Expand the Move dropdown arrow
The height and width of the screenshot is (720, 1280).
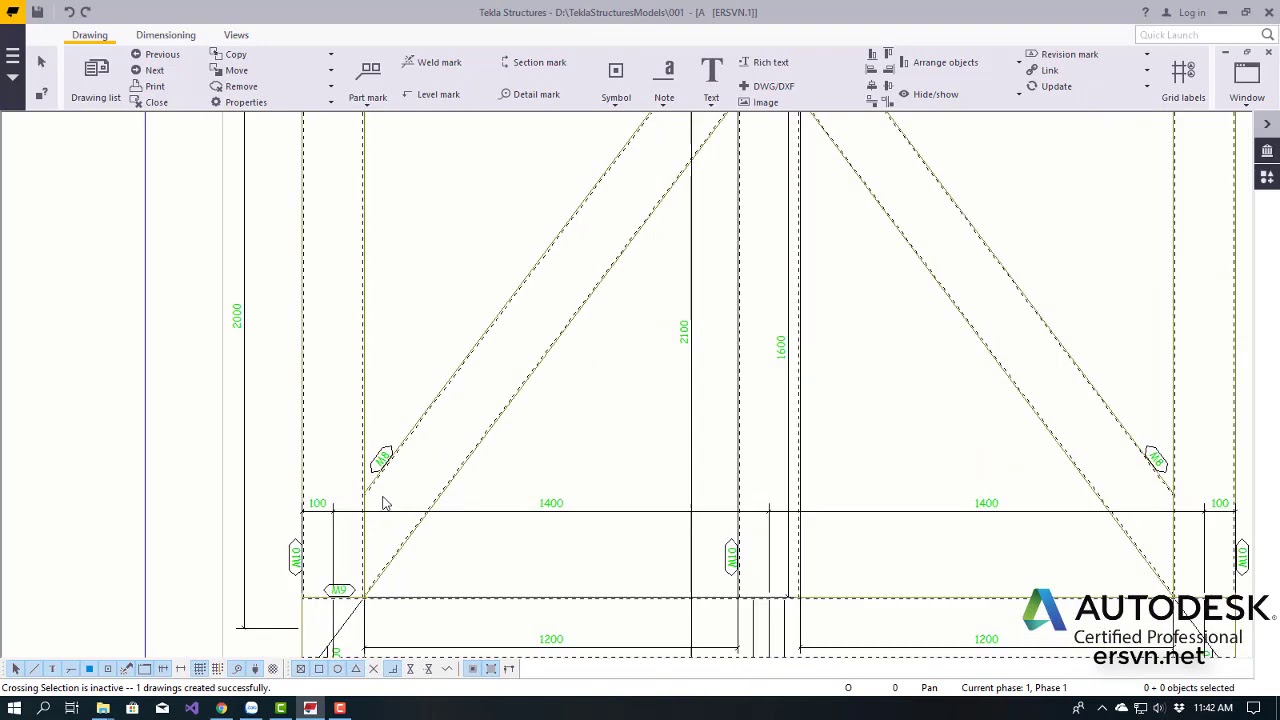point(331,70)
